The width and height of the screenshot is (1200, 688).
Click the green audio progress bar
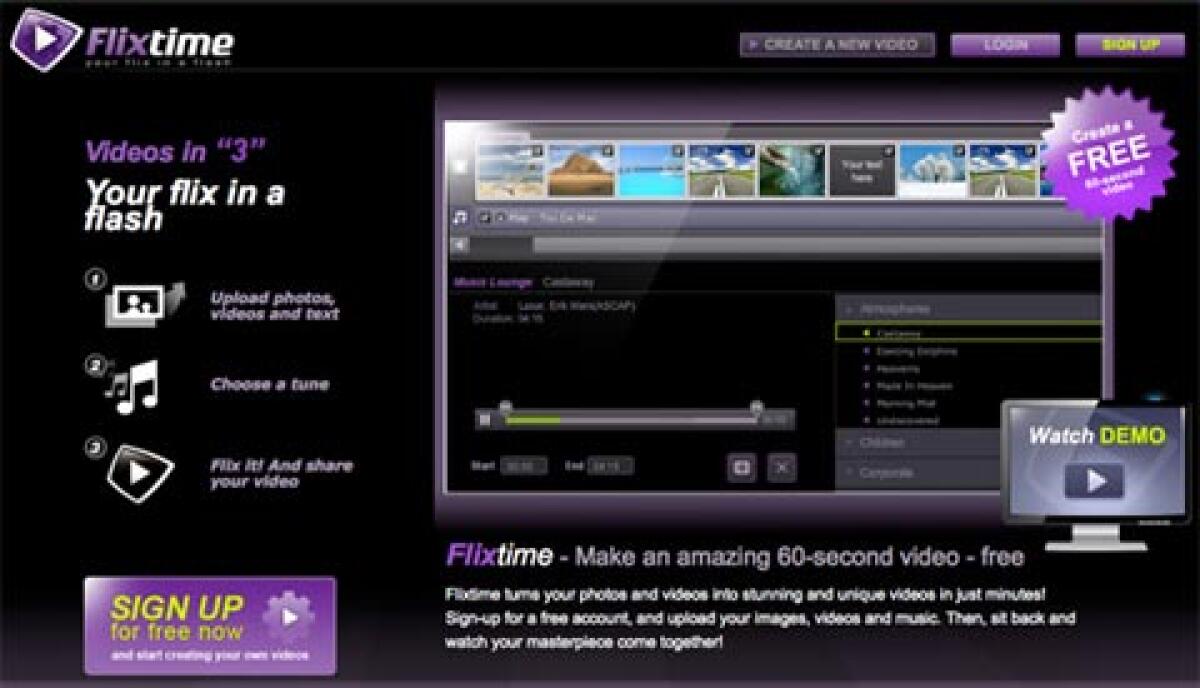(532, 421)
